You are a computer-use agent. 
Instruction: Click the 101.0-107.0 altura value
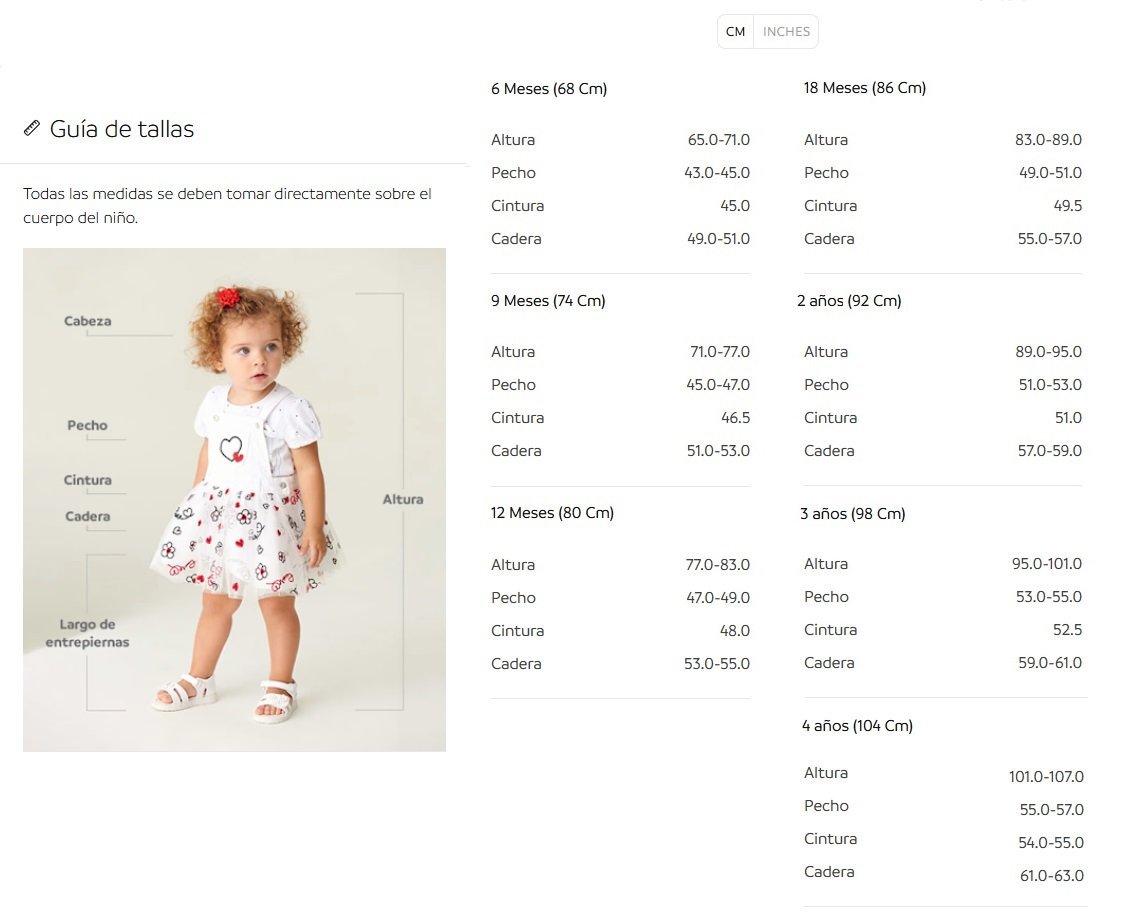1046,777
